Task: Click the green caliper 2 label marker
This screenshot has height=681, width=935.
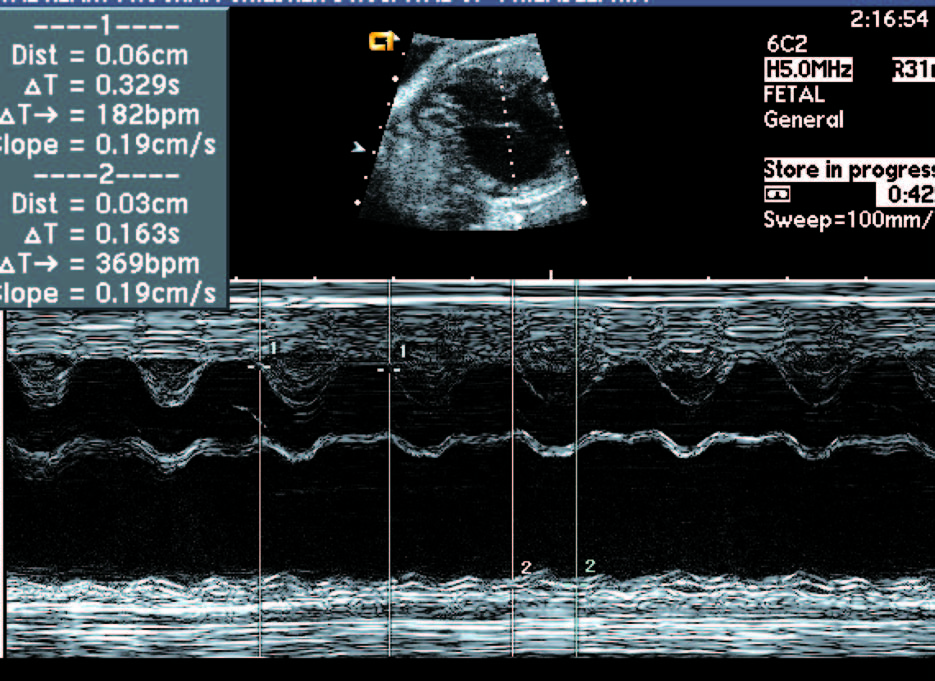Action: [590, 565]
